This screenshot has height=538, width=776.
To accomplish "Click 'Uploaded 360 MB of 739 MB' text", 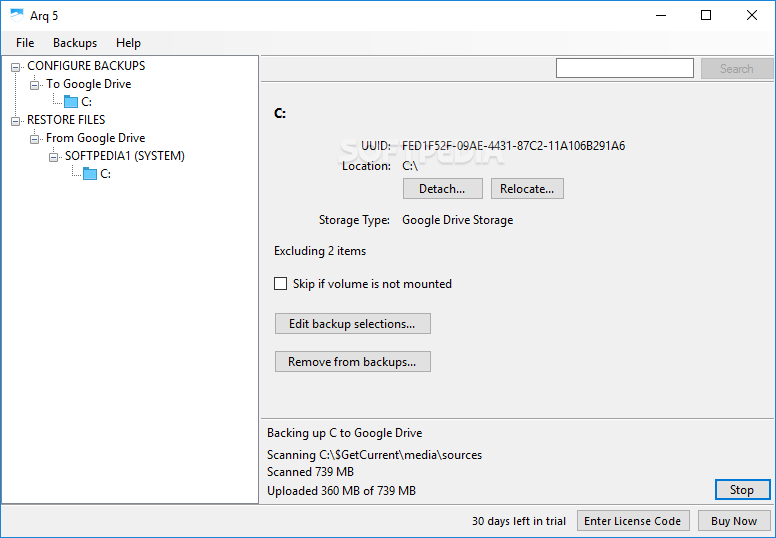I will (x=341, y=491).
